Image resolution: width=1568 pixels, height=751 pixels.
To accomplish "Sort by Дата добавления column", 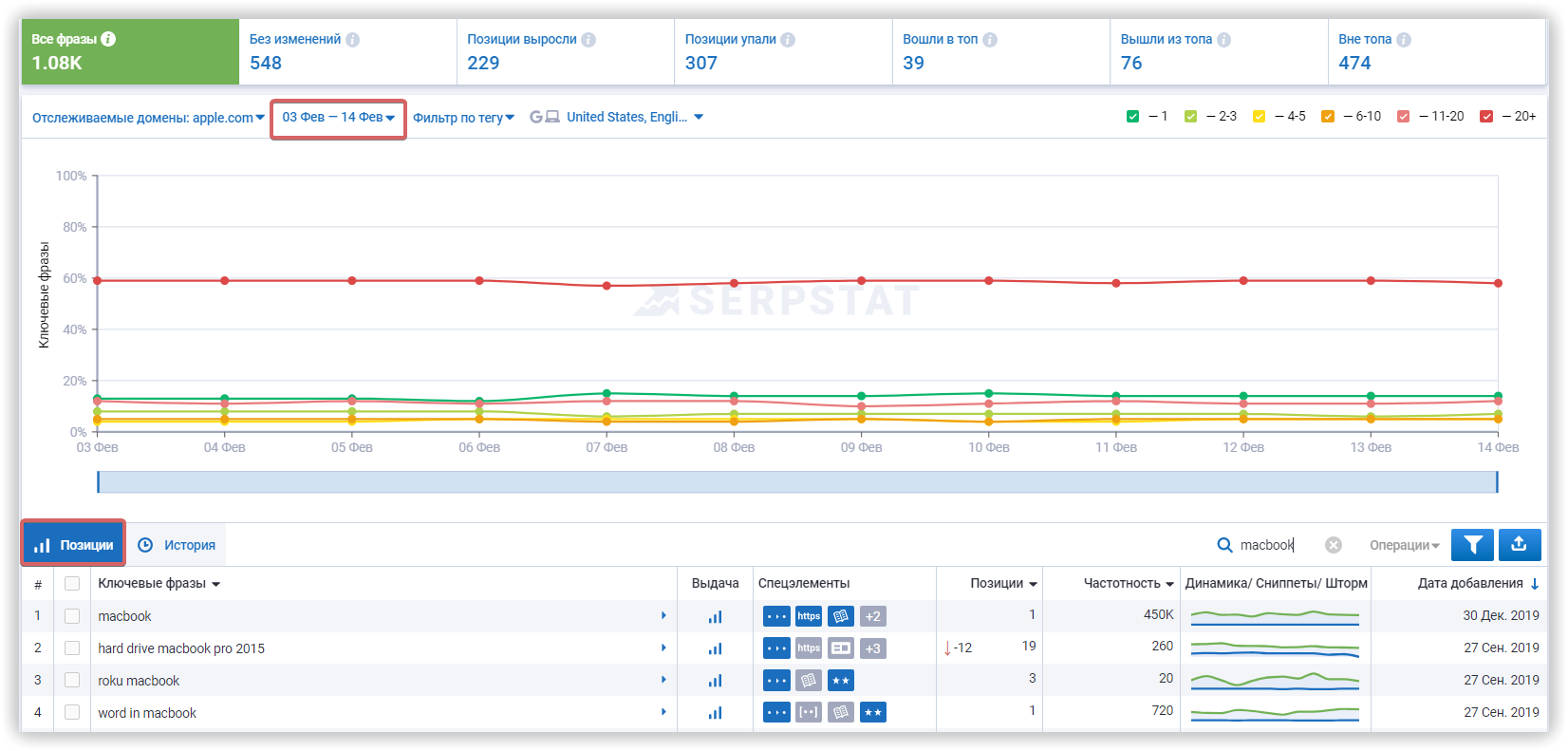I will coord(1478,584).
